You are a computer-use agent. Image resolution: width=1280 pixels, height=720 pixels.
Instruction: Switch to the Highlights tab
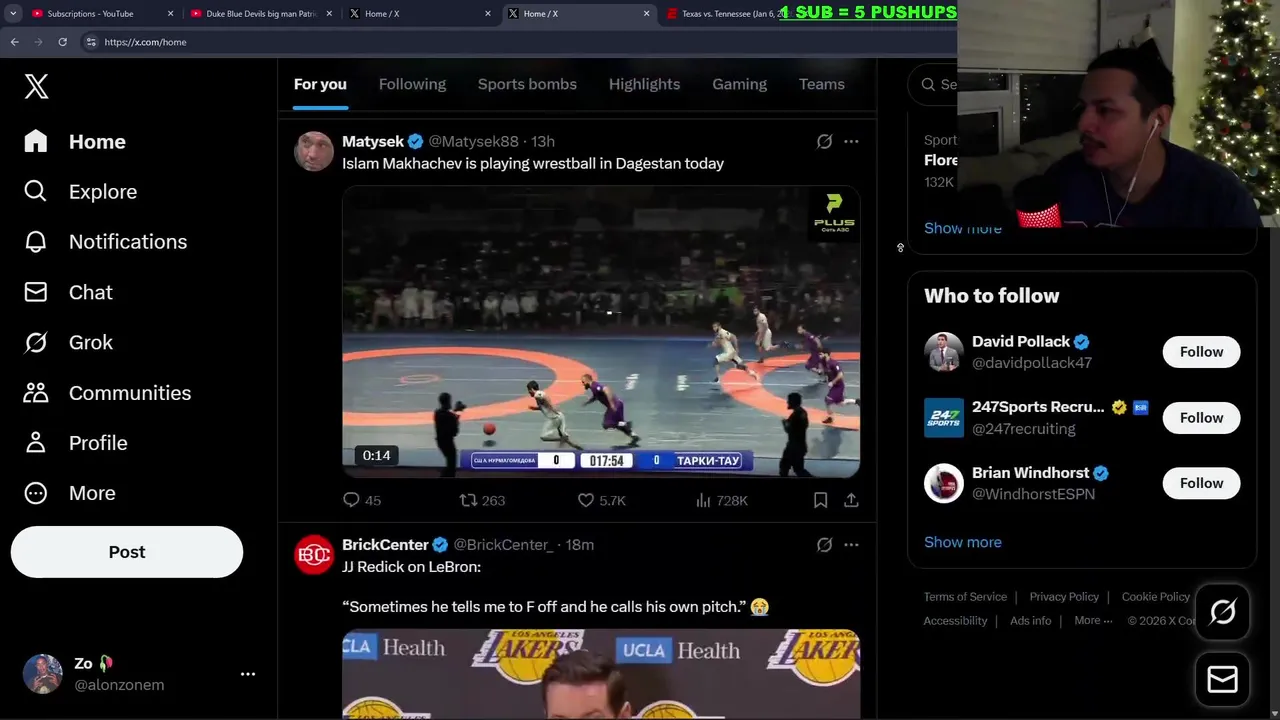pos(644,85)
